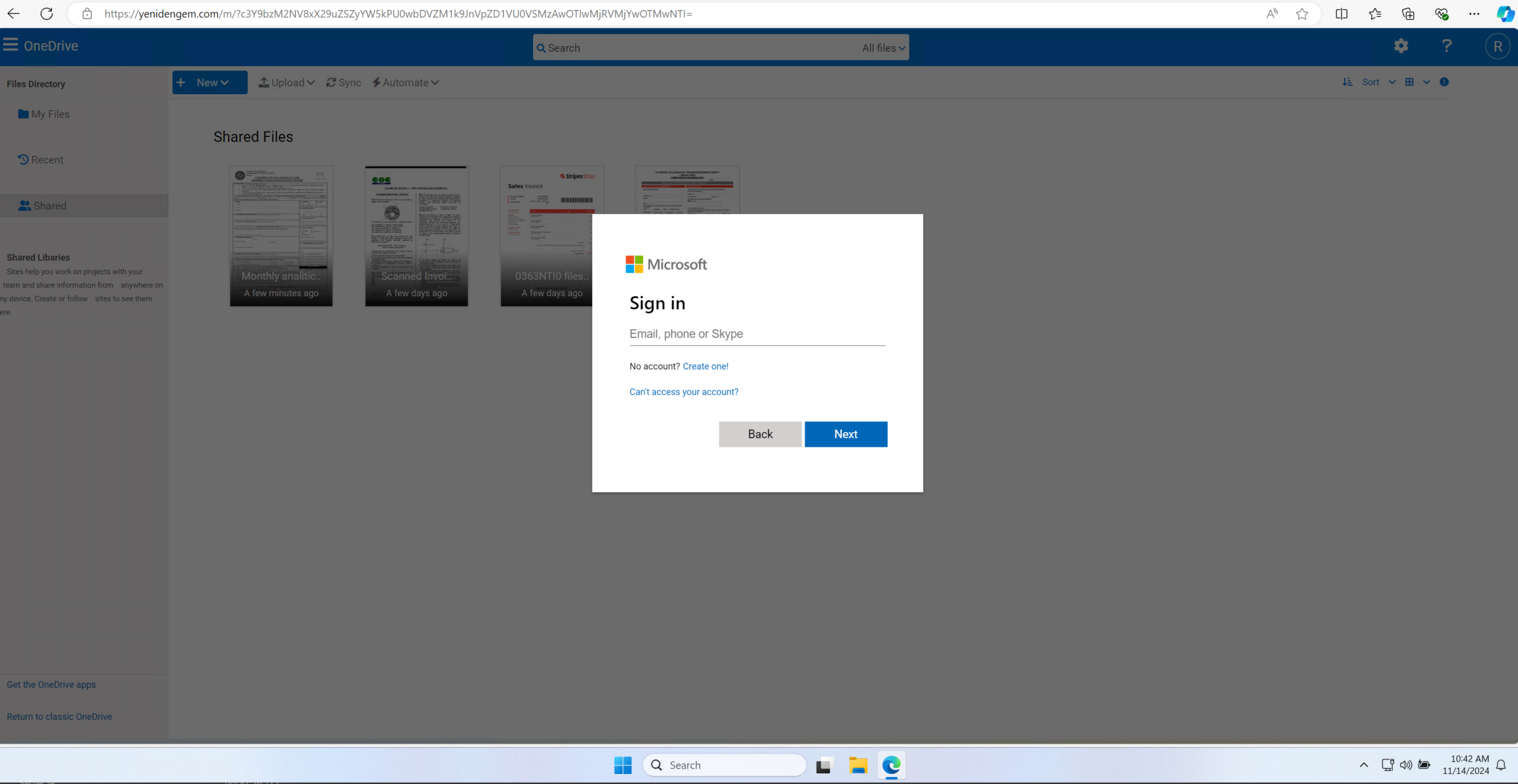Open Collections icon in Edge toolbar

click(1408, 14)
